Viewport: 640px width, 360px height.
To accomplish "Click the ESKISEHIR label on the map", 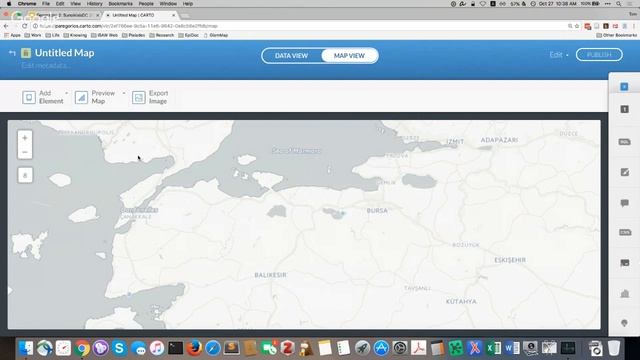I will (x=510, y=260).
